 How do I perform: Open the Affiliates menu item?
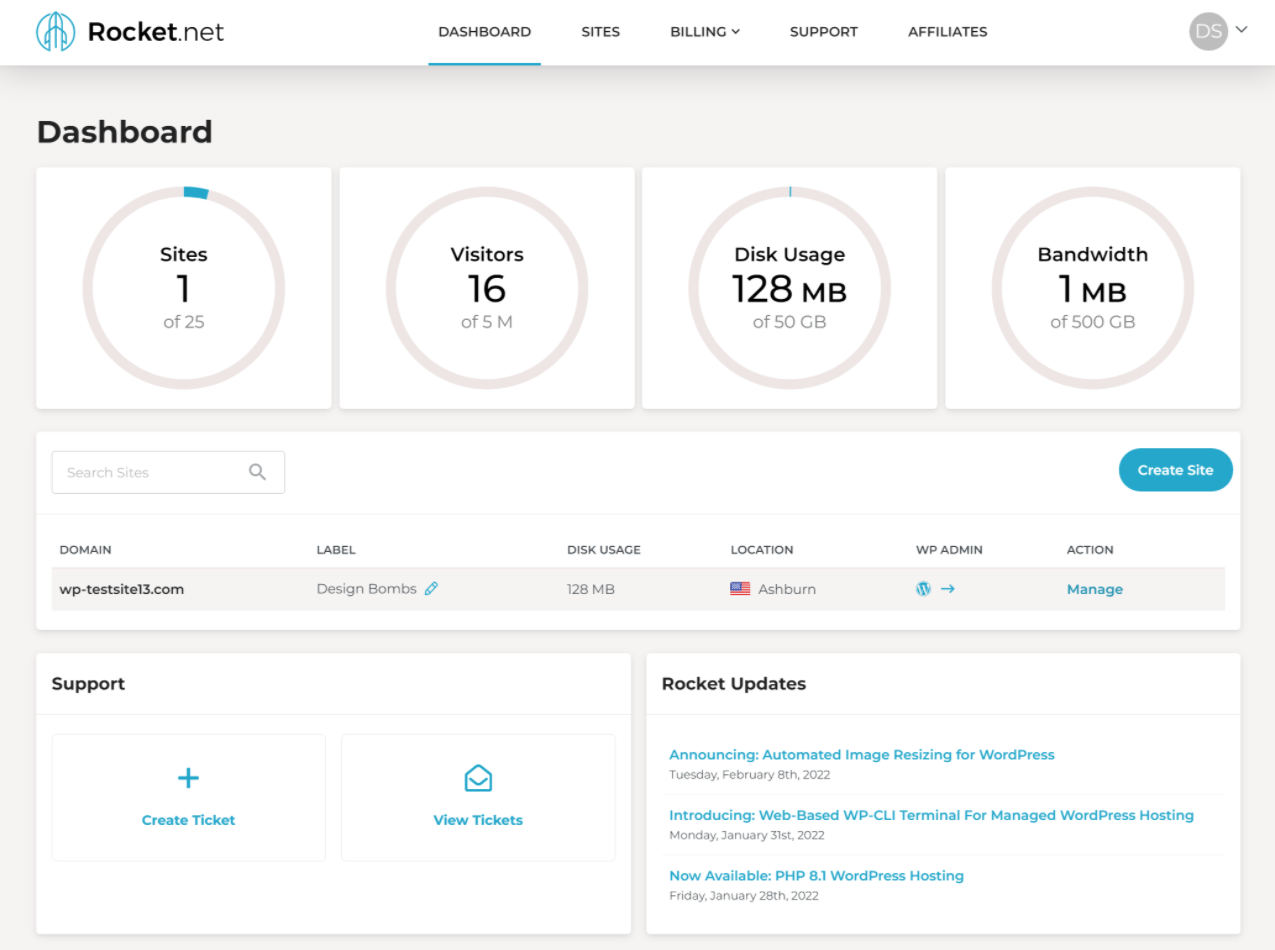[946, 31]
